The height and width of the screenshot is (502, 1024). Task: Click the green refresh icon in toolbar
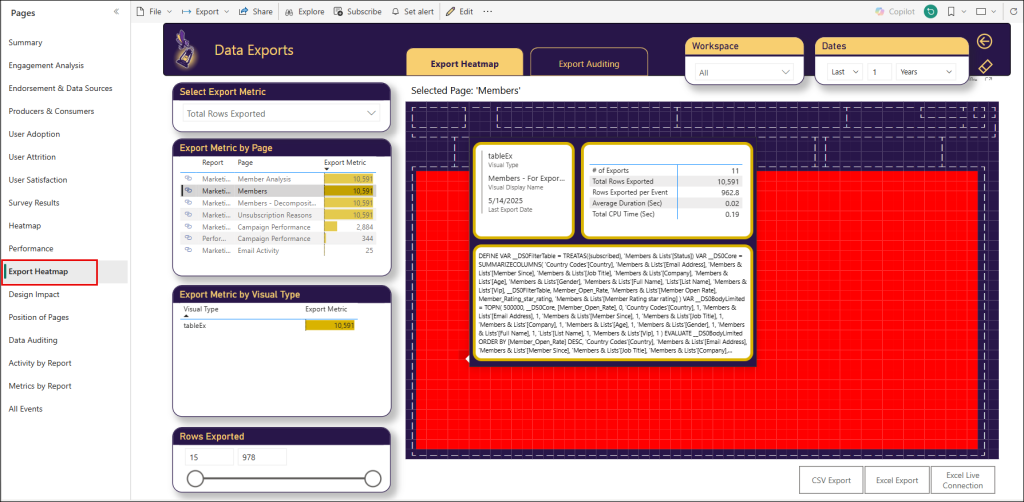[930, 11]
